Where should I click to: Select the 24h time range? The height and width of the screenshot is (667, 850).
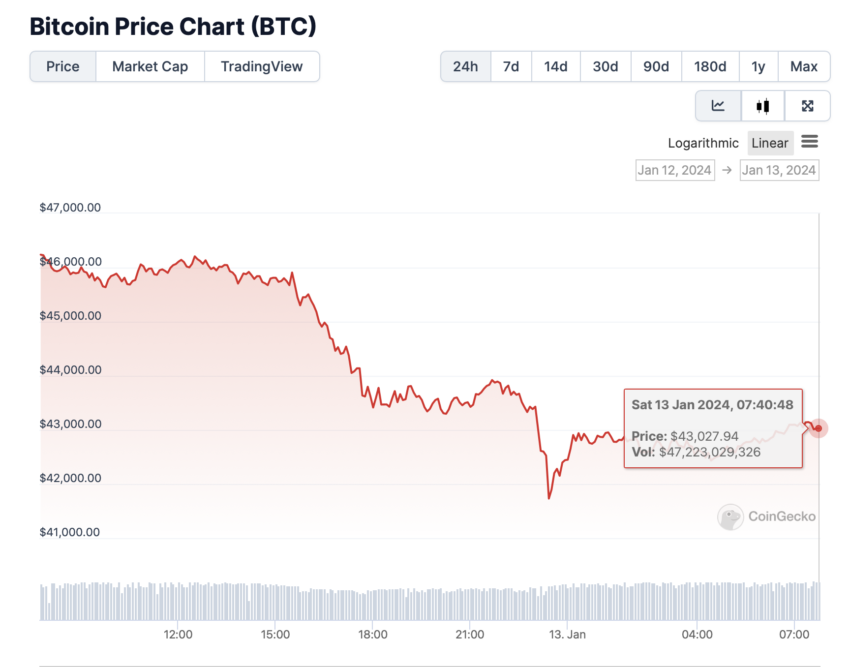[x=466, y=67]
